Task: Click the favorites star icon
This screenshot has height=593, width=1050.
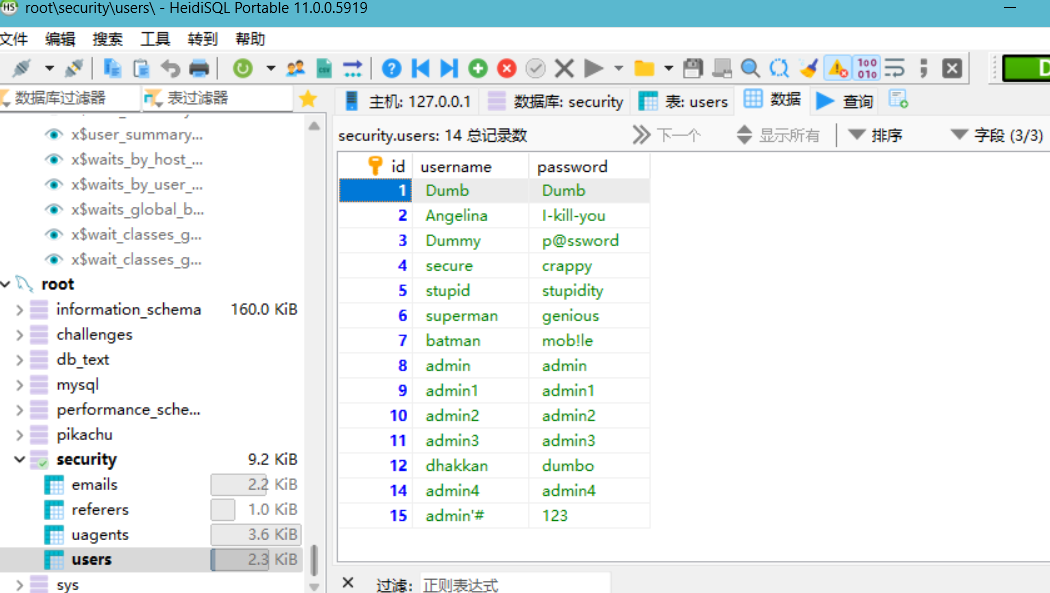Action: (x=308, y=99)
